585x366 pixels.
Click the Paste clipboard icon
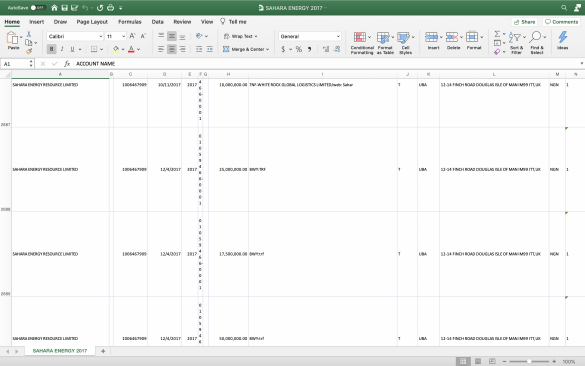(x=12, y=38)
